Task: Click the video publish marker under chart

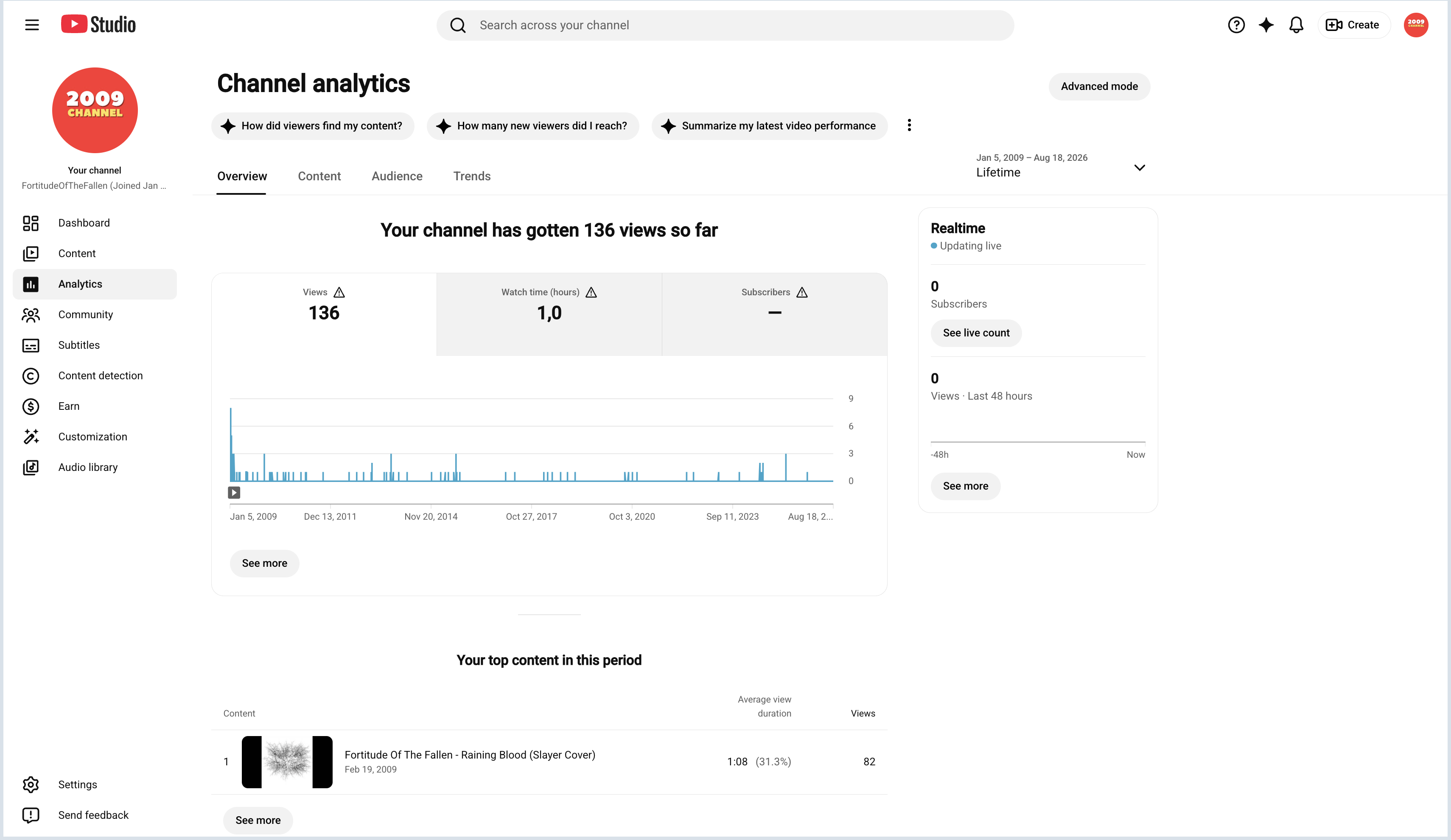Action: click(234, 492)
